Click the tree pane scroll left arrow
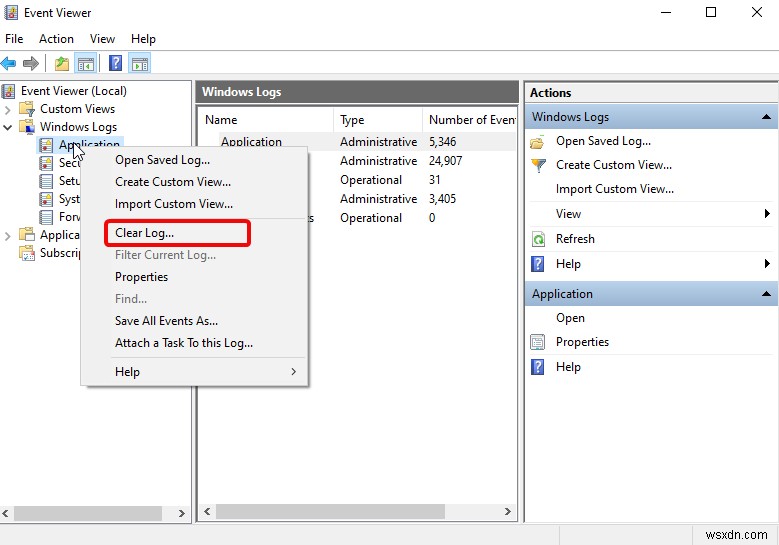 tap(6, 513)
